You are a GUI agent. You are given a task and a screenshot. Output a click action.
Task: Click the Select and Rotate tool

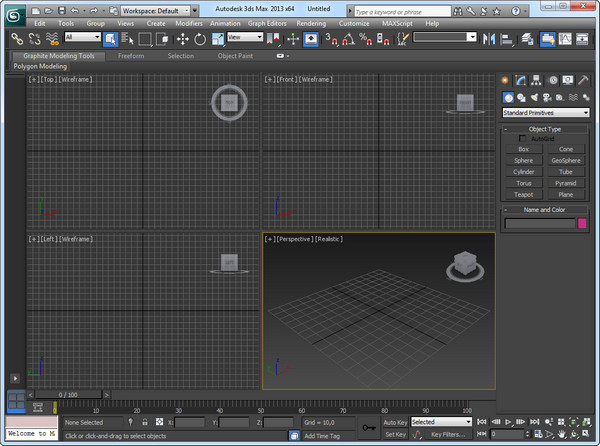point(199,39)
